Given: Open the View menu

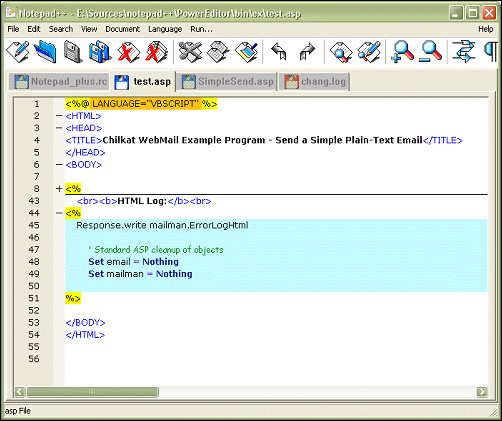Looking at the screenshot, I should point(89,29).
